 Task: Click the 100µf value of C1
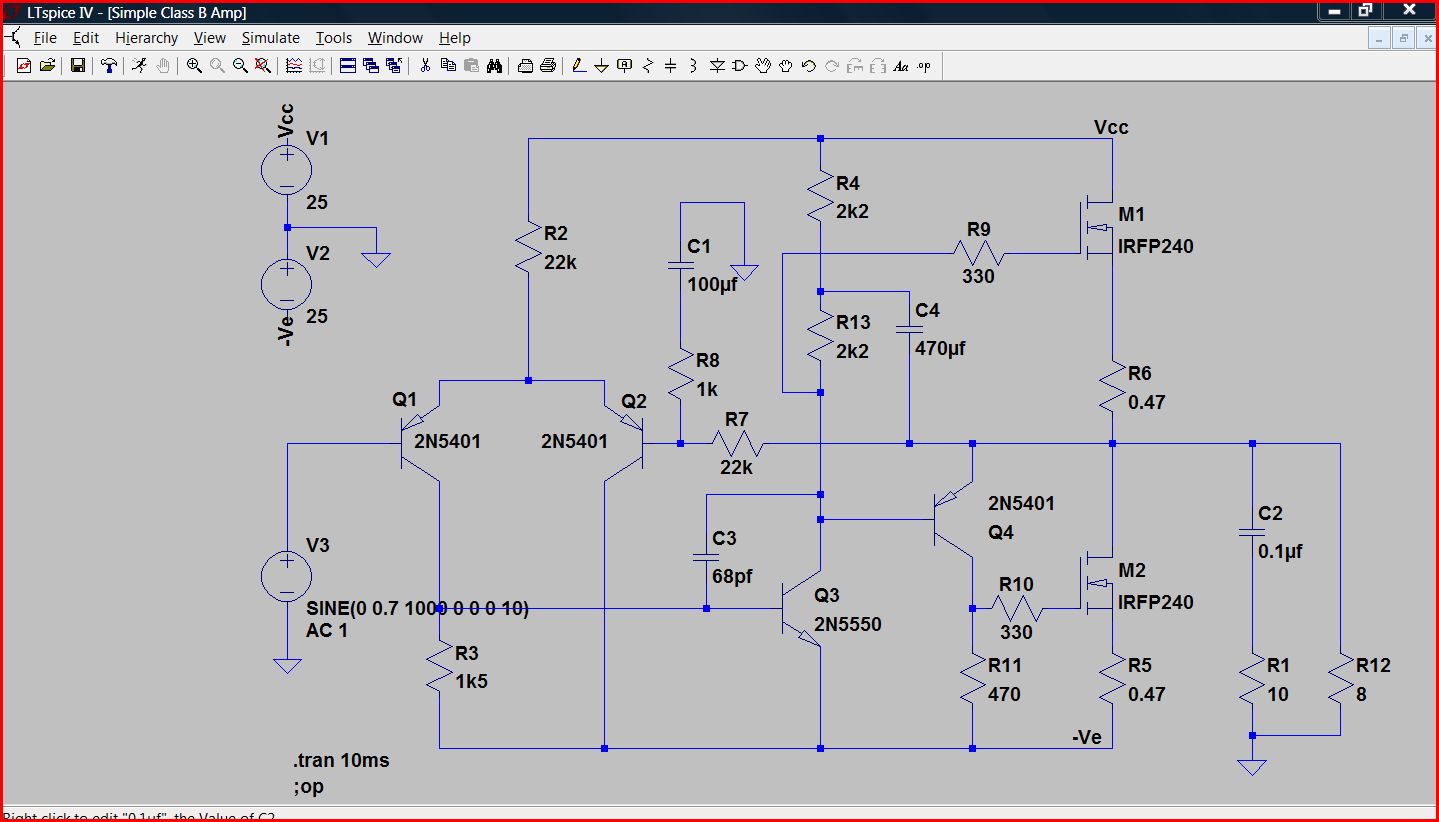click(x=713, y=284)
